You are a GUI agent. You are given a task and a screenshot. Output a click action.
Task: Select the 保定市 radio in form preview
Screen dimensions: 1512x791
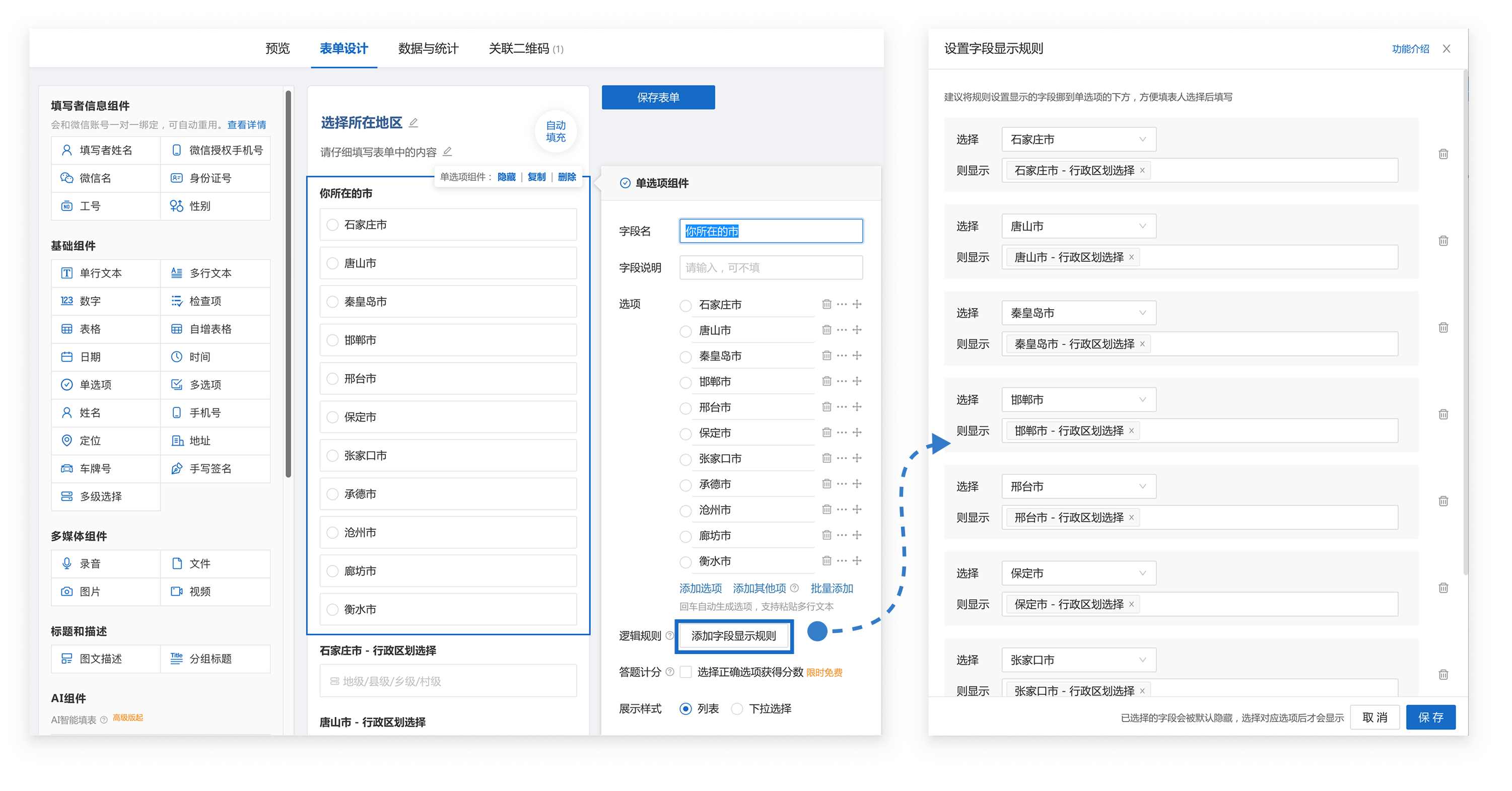pos(332,417)
